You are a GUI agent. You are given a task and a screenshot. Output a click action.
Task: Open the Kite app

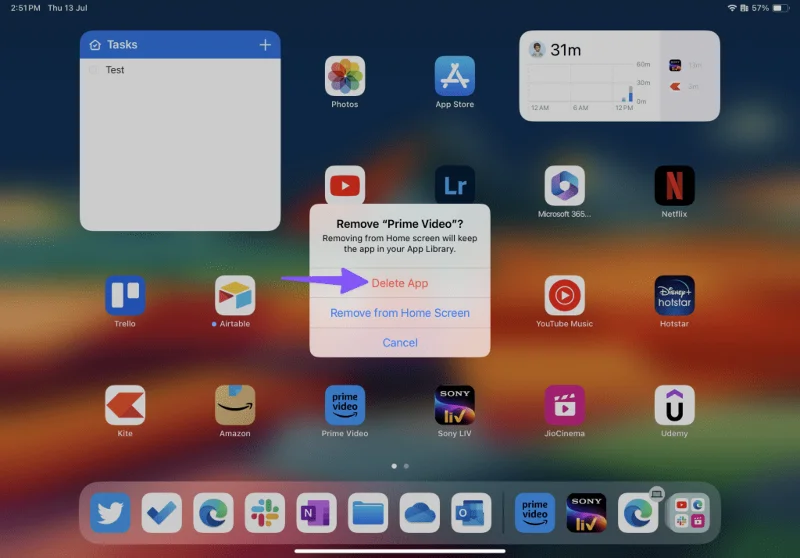pyautogui.click(x=125, y=405)
